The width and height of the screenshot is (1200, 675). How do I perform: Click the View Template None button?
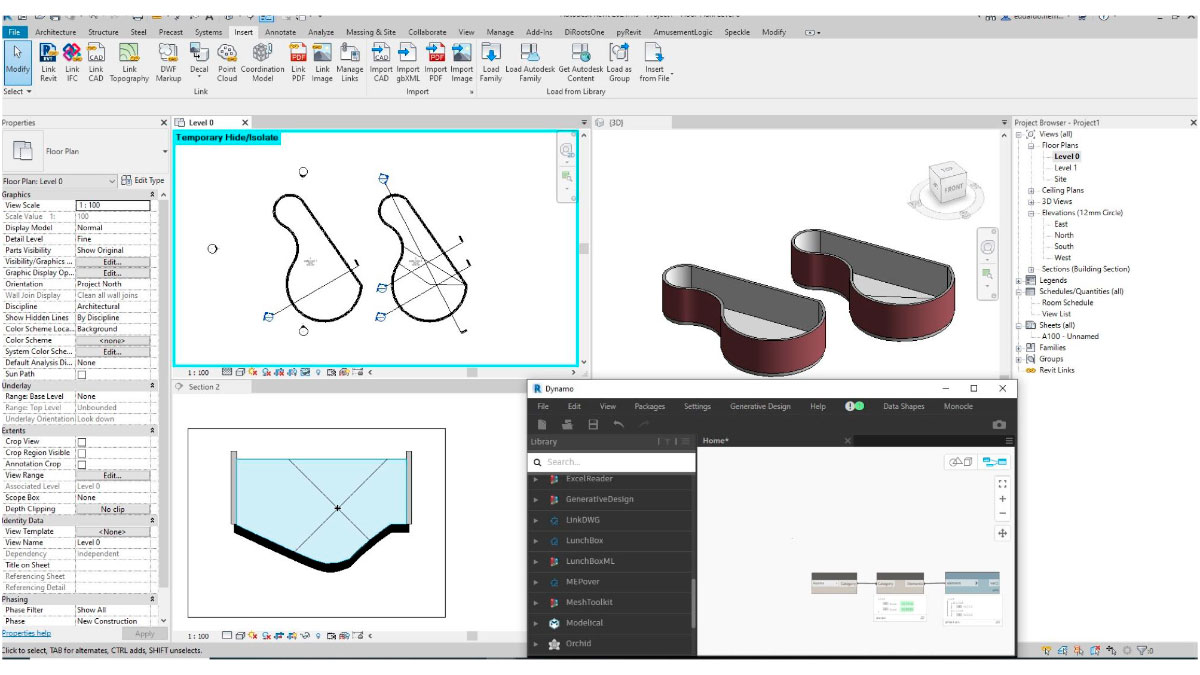112,531
